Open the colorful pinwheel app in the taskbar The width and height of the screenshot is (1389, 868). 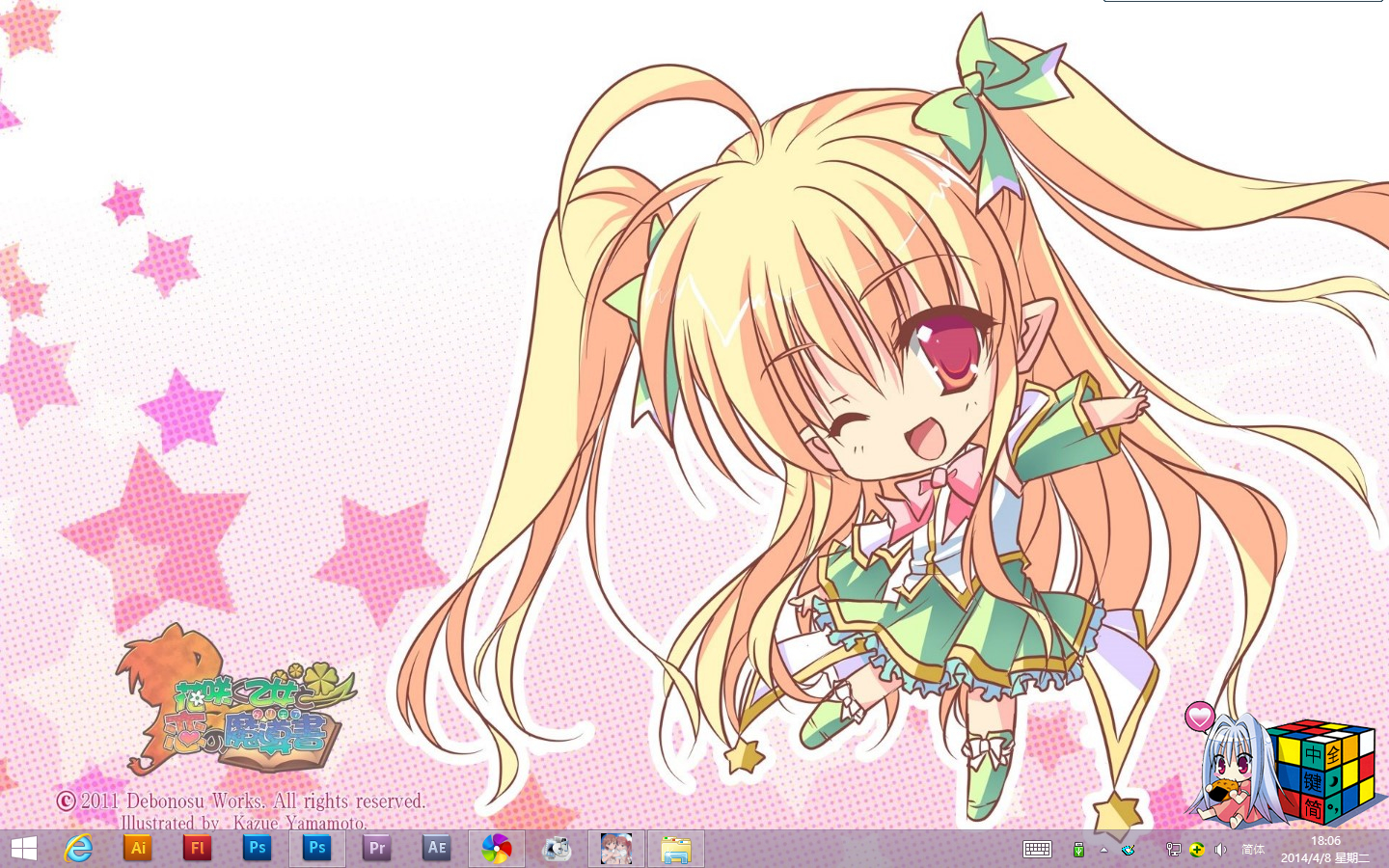[x=497, y=849]
